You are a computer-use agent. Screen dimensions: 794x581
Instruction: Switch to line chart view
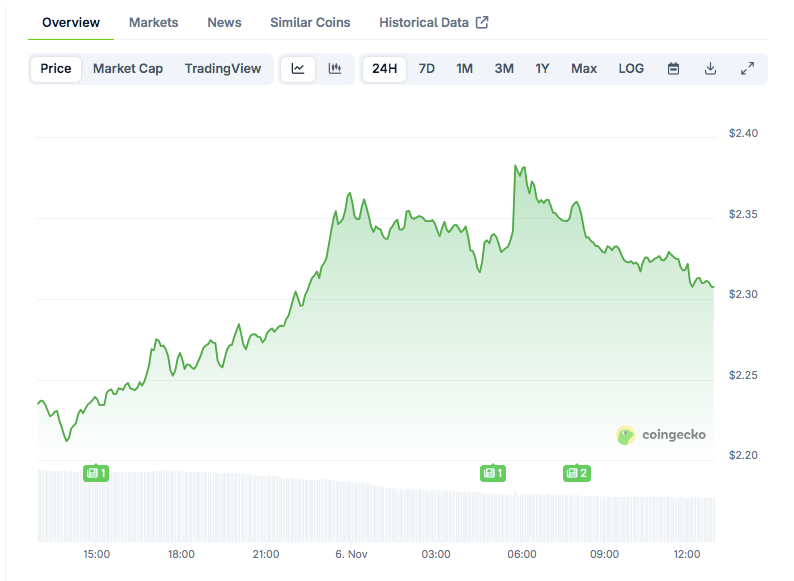point(298,69)
